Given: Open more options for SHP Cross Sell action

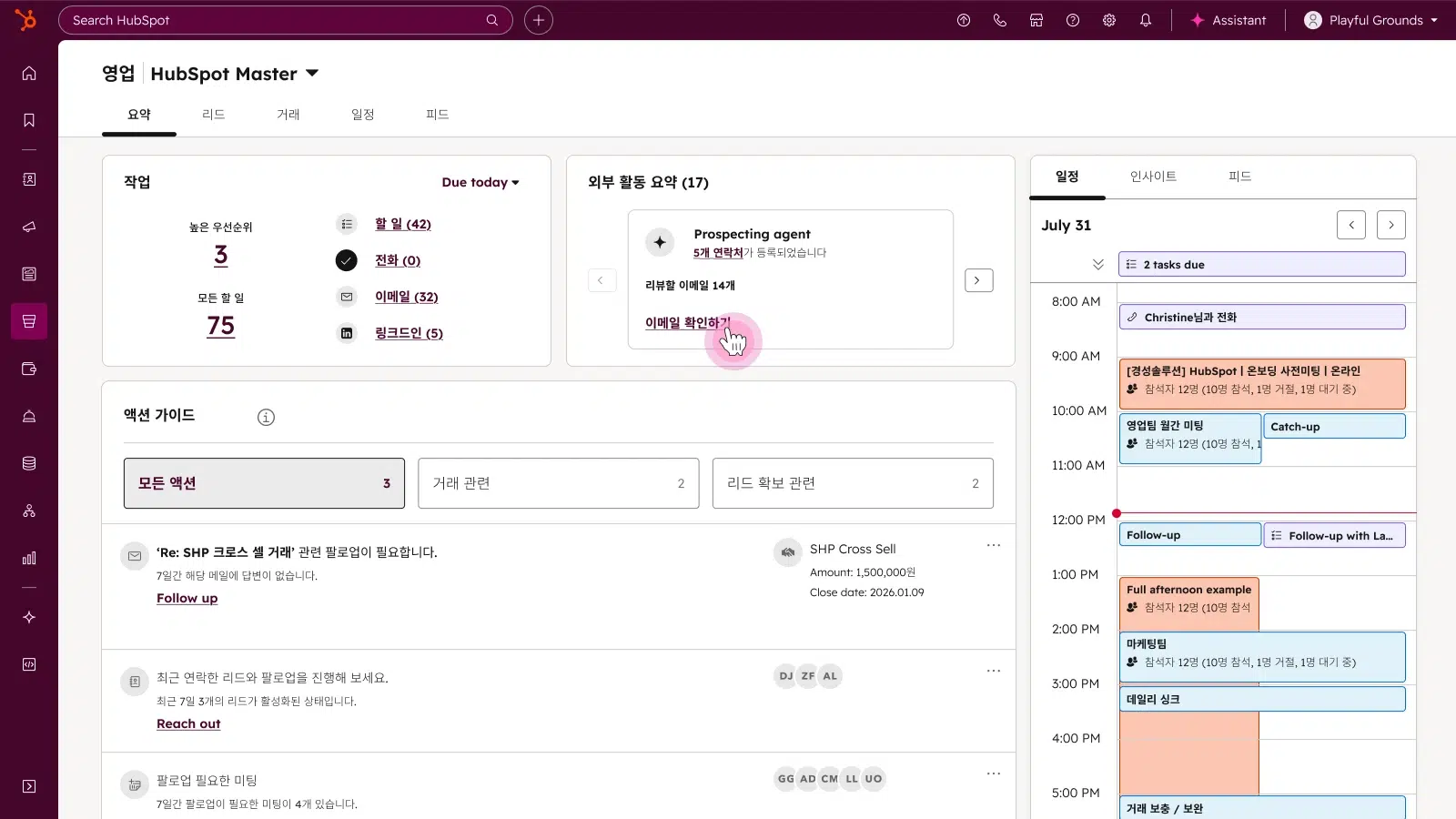Looking at the screenshot, I should click(994, 545).
